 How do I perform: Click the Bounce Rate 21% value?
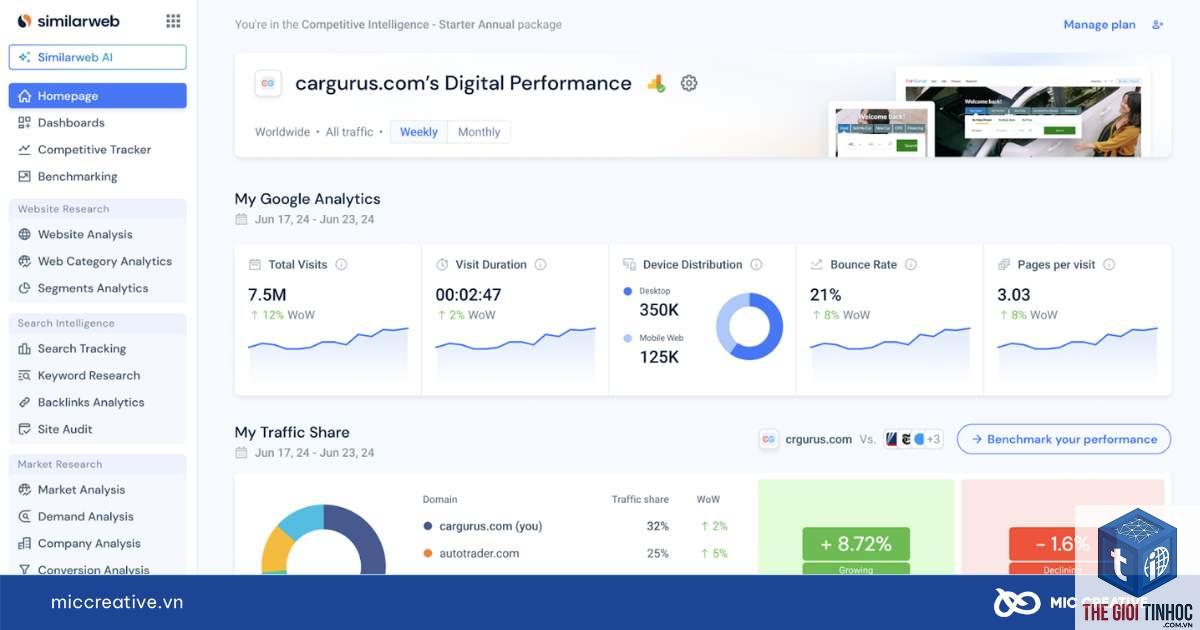click(x=825, y=295)
